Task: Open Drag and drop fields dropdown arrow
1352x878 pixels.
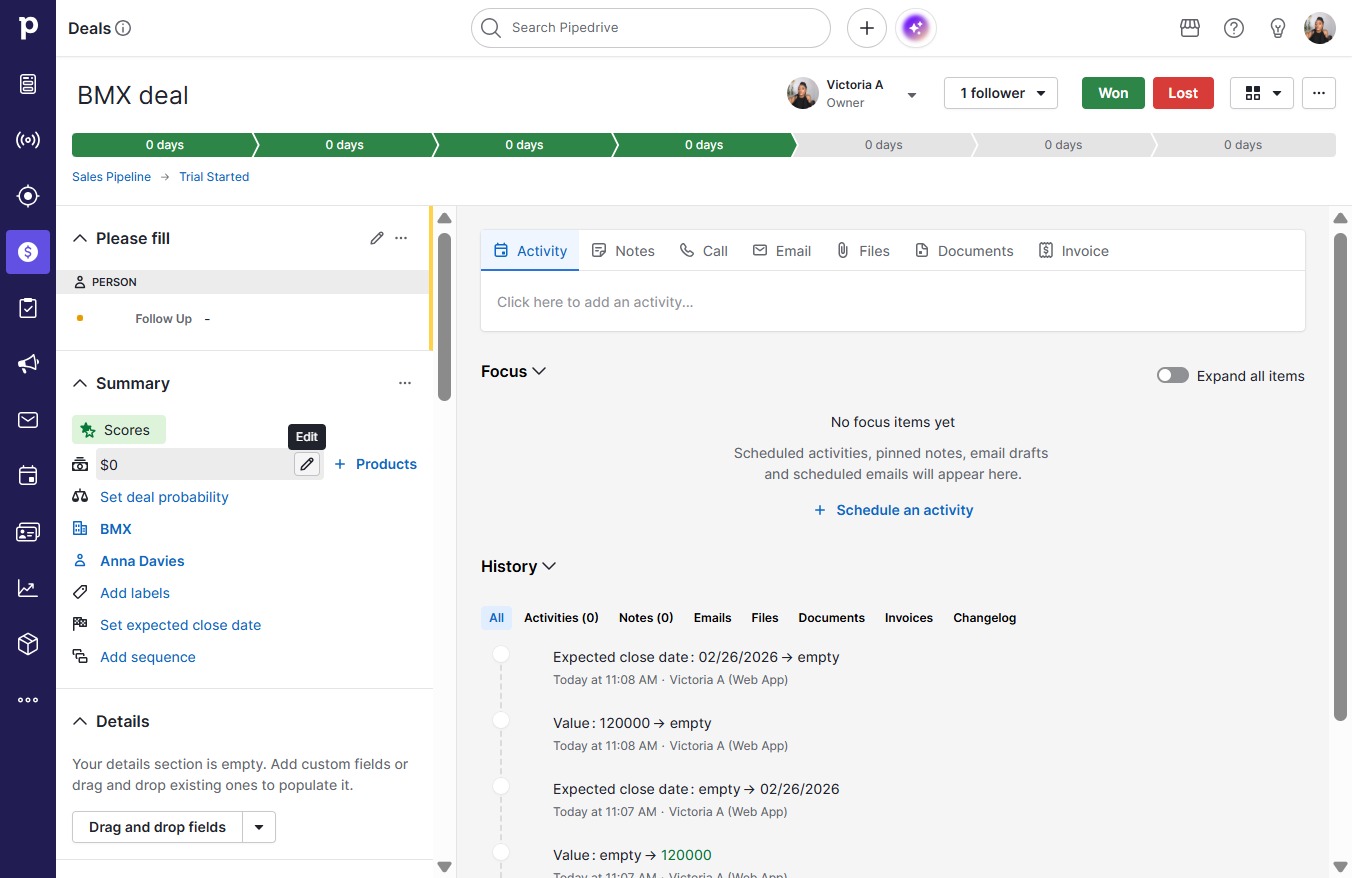Action: [259, 827]
